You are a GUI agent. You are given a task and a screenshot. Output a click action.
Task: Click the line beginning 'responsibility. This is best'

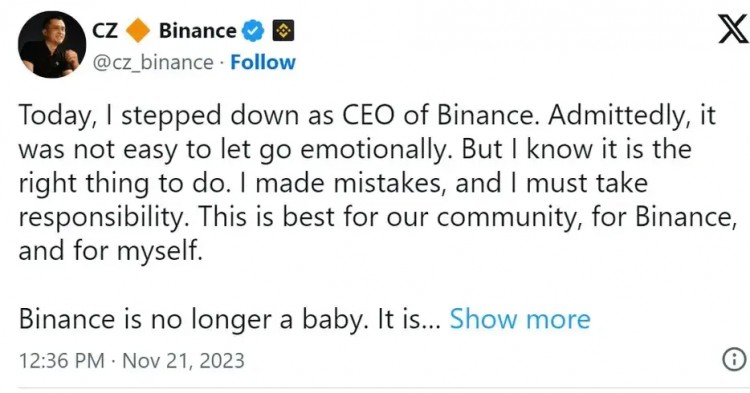[x=378, y=217]
